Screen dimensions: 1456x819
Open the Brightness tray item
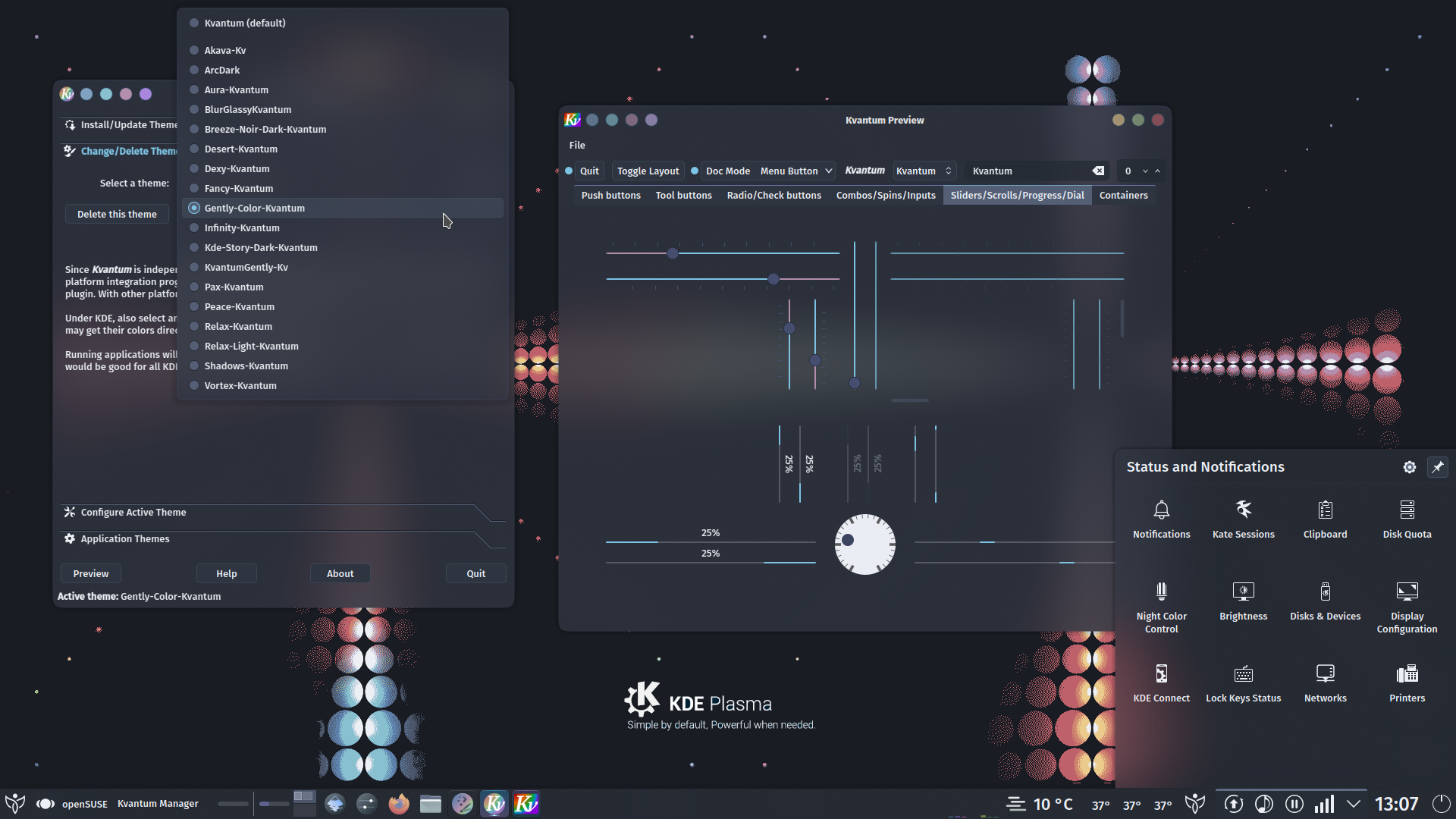pos(1243,601)
